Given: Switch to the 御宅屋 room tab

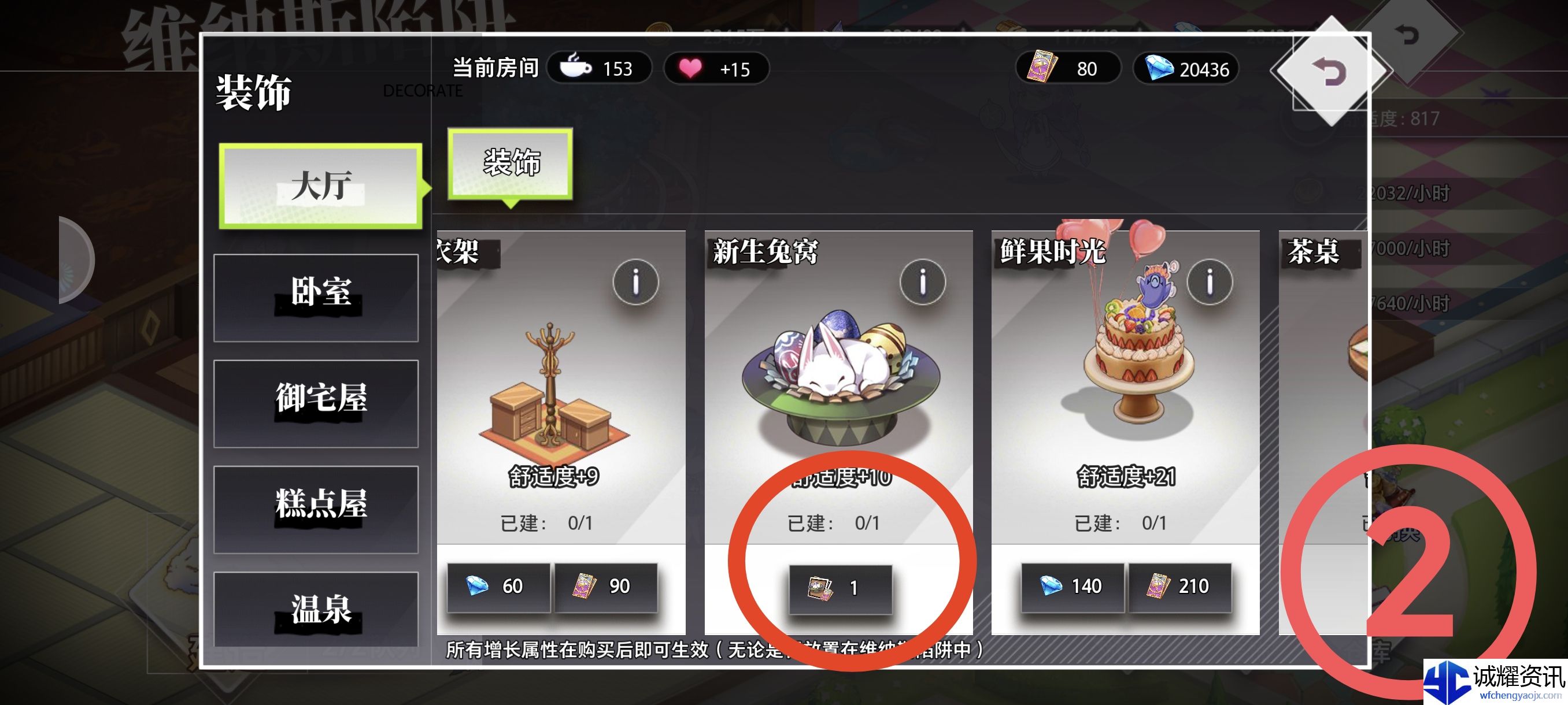Looking at the screenshot, I should 316,403.
